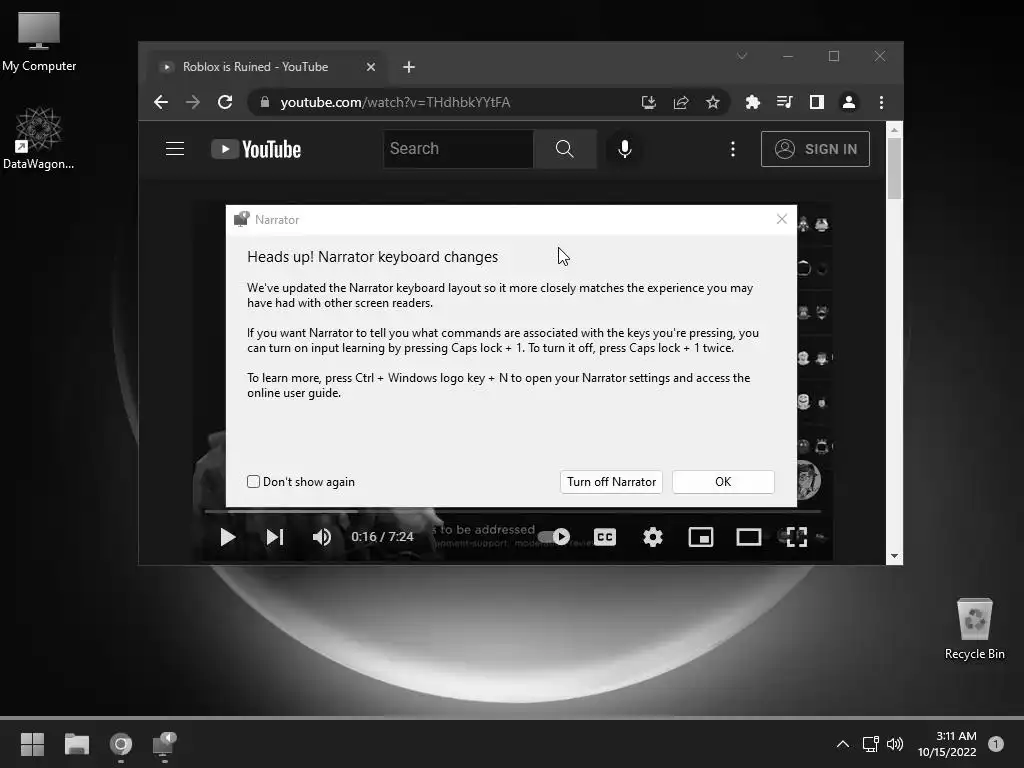
Task: Open the install app icon in address bar
Action: [x=648, y=103]
